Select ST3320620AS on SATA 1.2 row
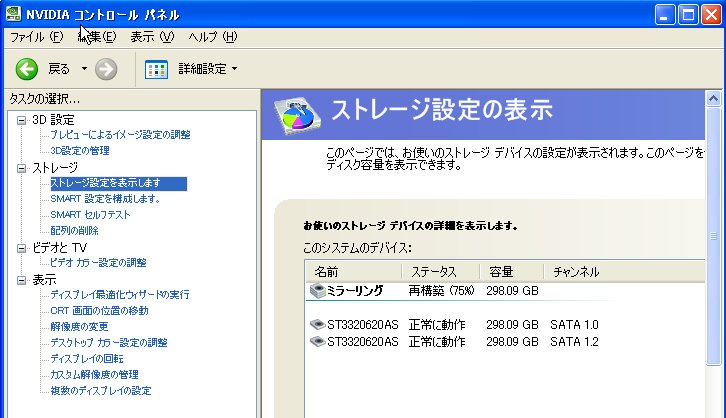This screenshot has width=726, height=418. point(363,342)
